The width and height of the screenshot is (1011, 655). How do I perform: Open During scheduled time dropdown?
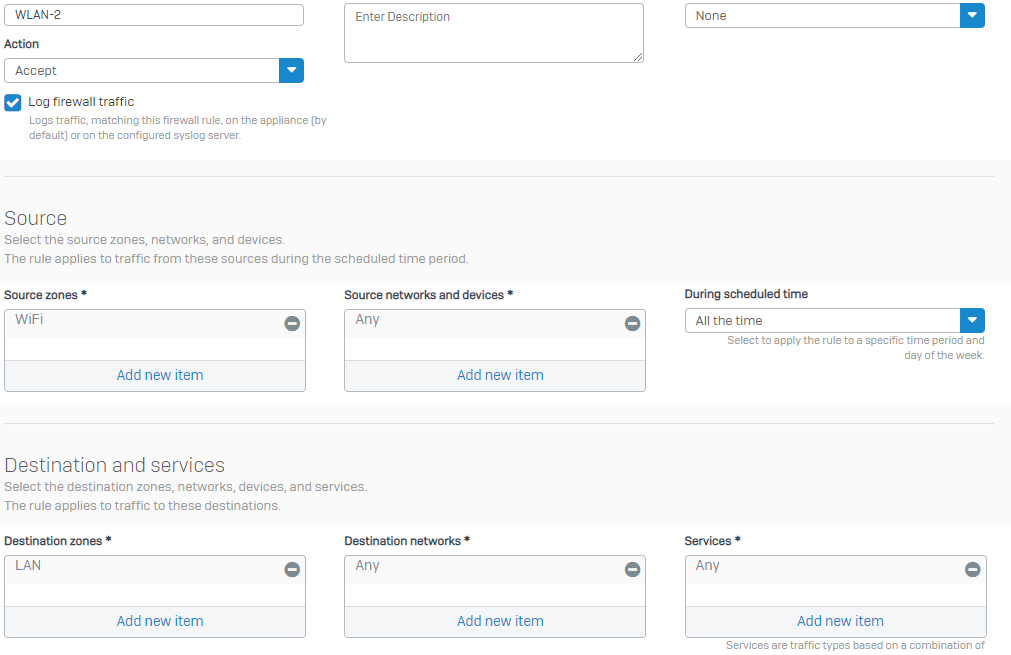coord(972,321)
